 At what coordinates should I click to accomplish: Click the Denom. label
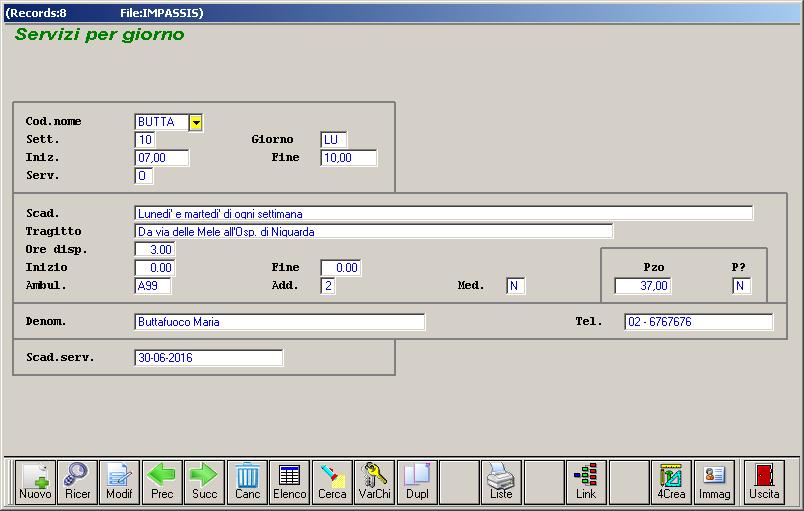coord(46,321)
